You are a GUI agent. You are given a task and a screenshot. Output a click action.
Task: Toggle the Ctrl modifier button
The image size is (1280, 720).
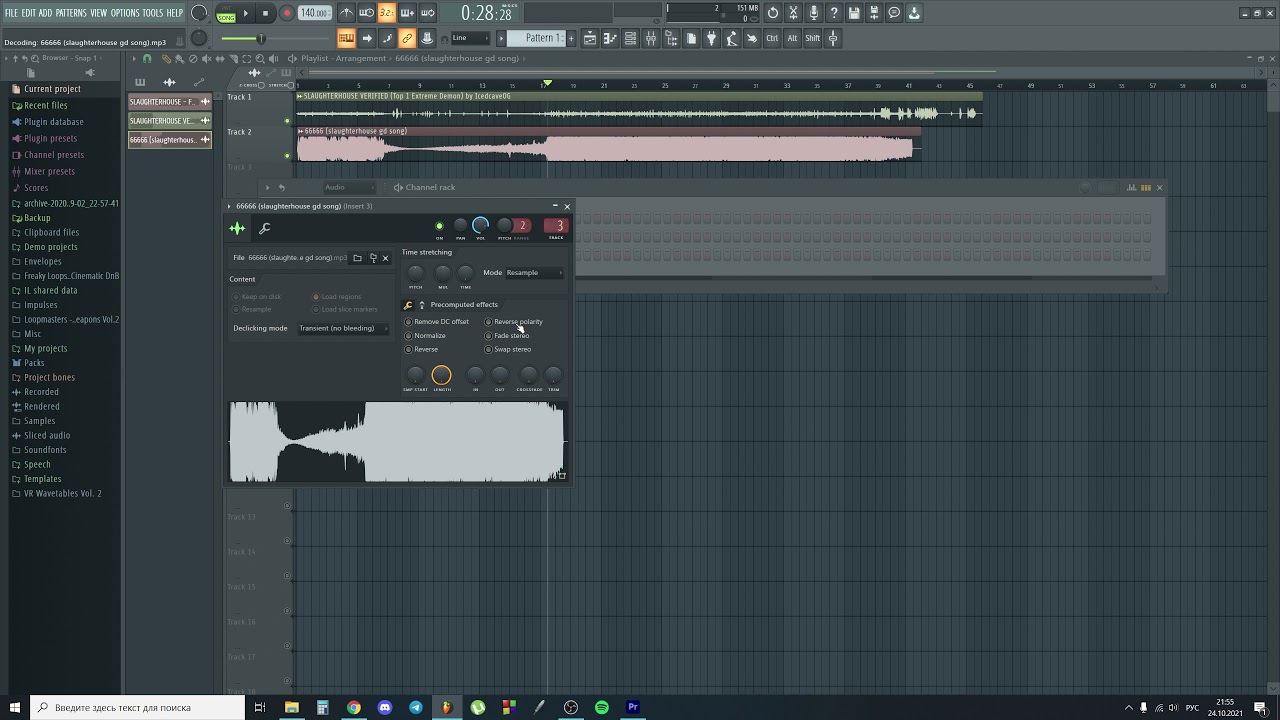pos(772,38)
